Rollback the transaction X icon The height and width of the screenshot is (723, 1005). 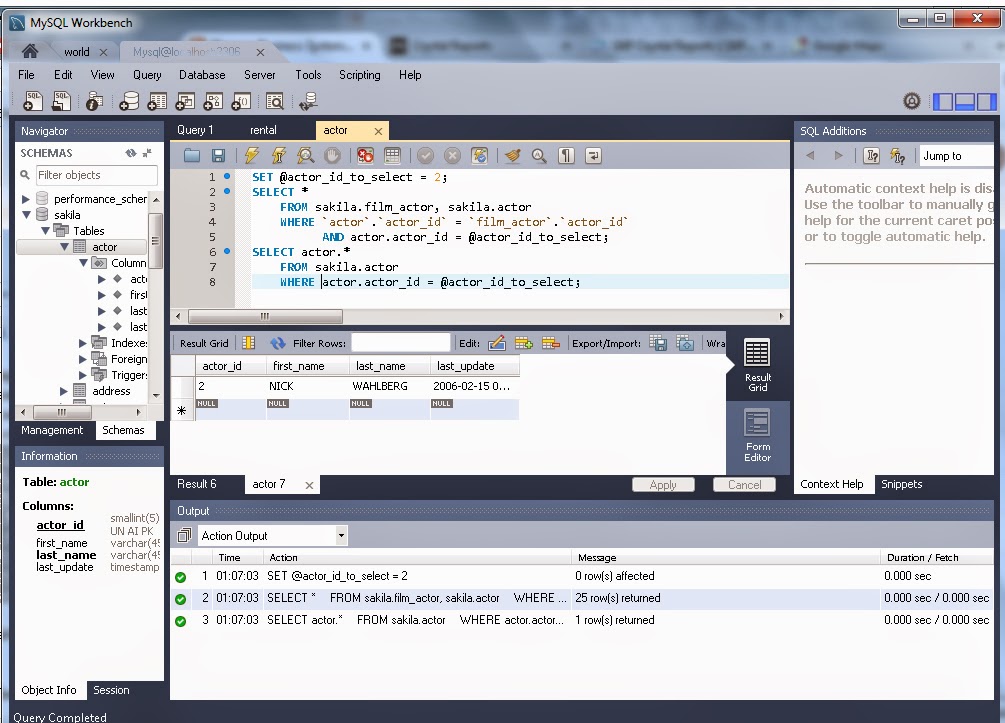click(453, 155)
